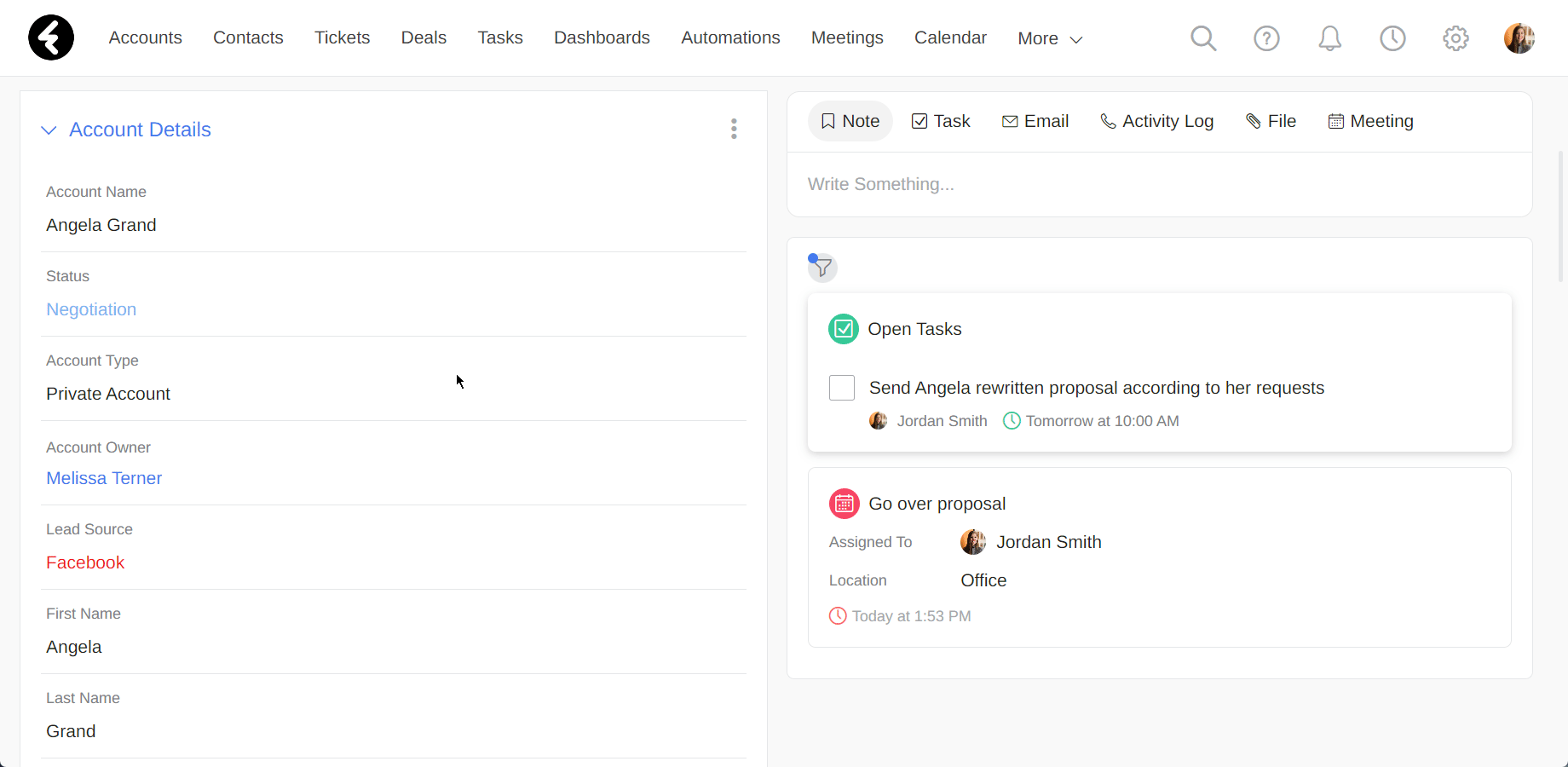Open Automations

(730, 37)
